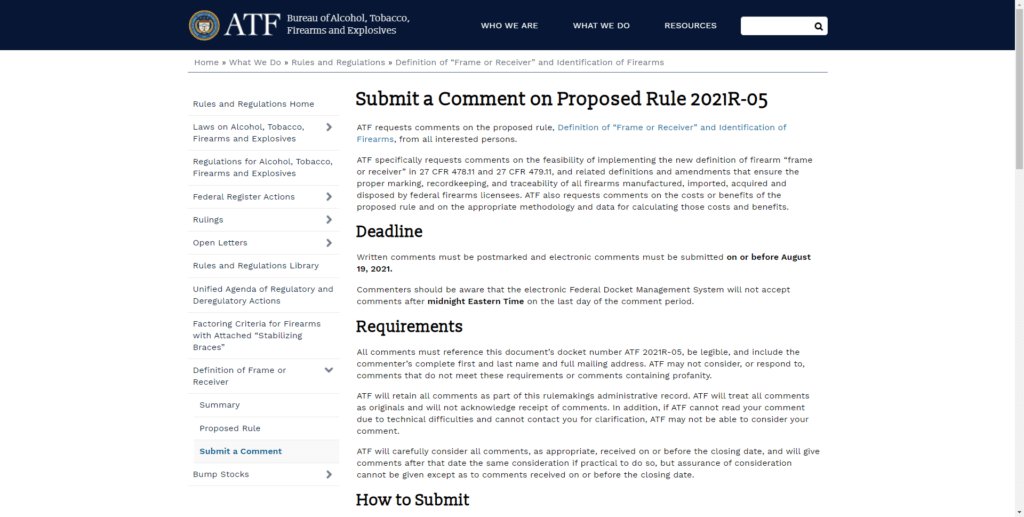This screenshot has width=1024, height=517.
Task: Click the scrollbar up arrow
Action: pyautogui.click(x=1019, y=4)
